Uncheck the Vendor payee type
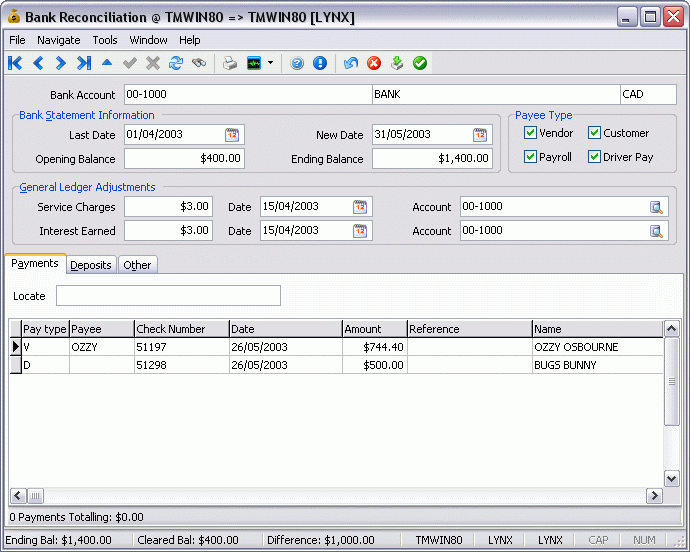The width and height of the screenshot is (690, 552). 531,133
